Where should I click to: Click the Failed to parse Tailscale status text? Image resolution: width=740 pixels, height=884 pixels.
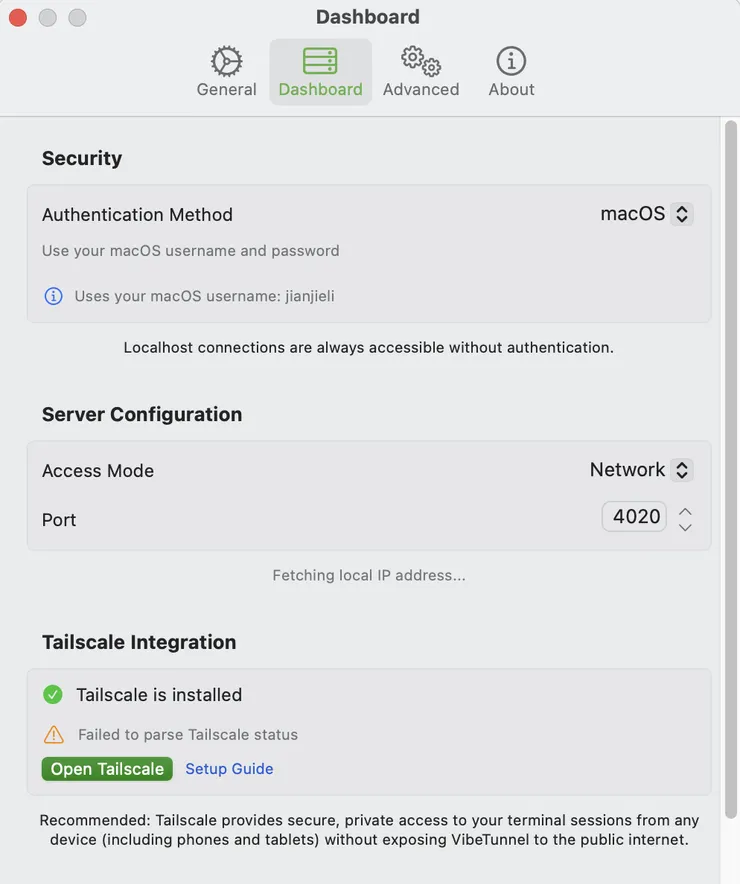tap(188, 735)
